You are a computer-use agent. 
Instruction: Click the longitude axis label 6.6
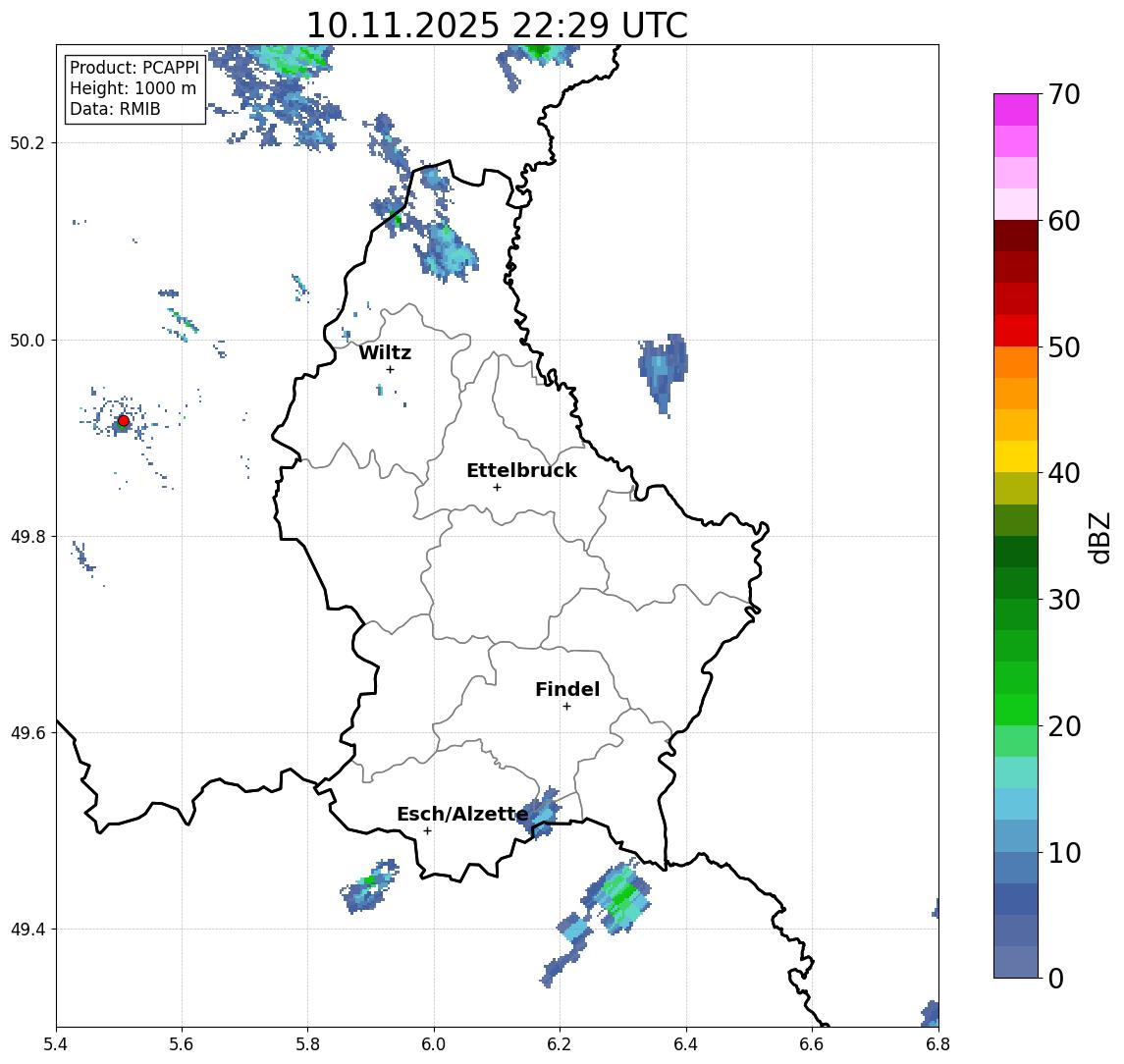(812, 1044)
